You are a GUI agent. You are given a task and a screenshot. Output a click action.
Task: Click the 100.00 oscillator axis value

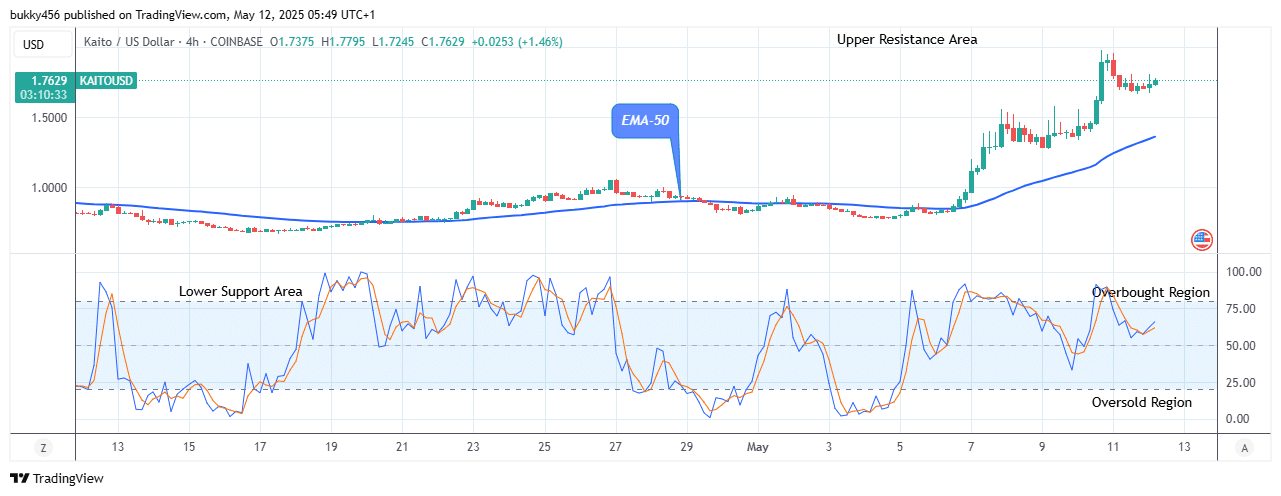tap(1243, 272)
